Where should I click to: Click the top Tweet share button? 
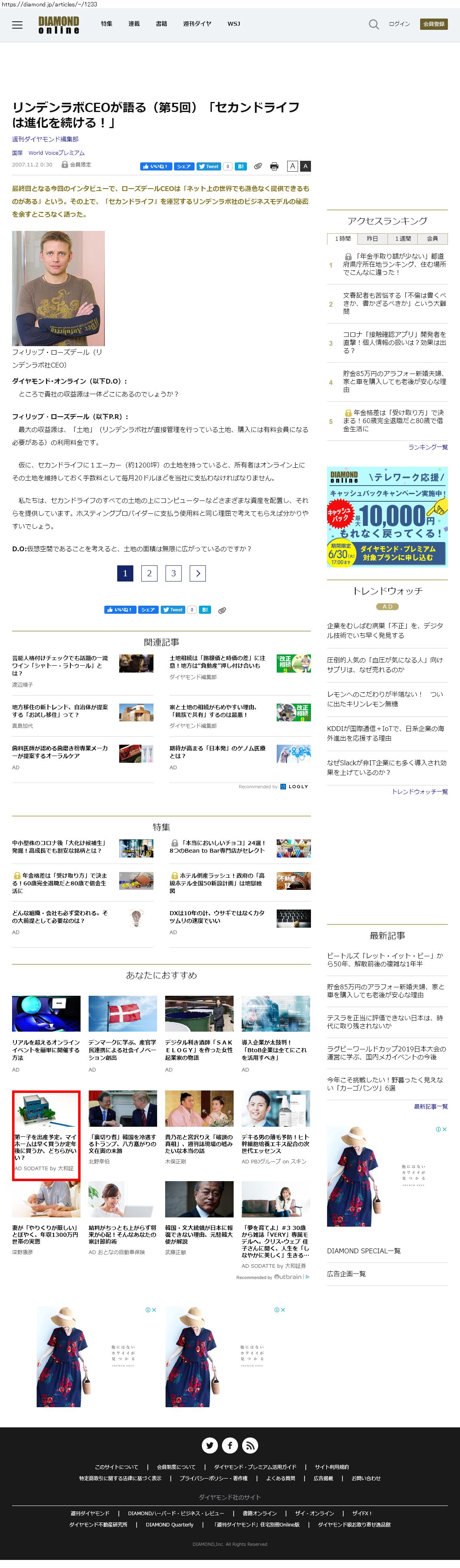(x=208, y=166)
